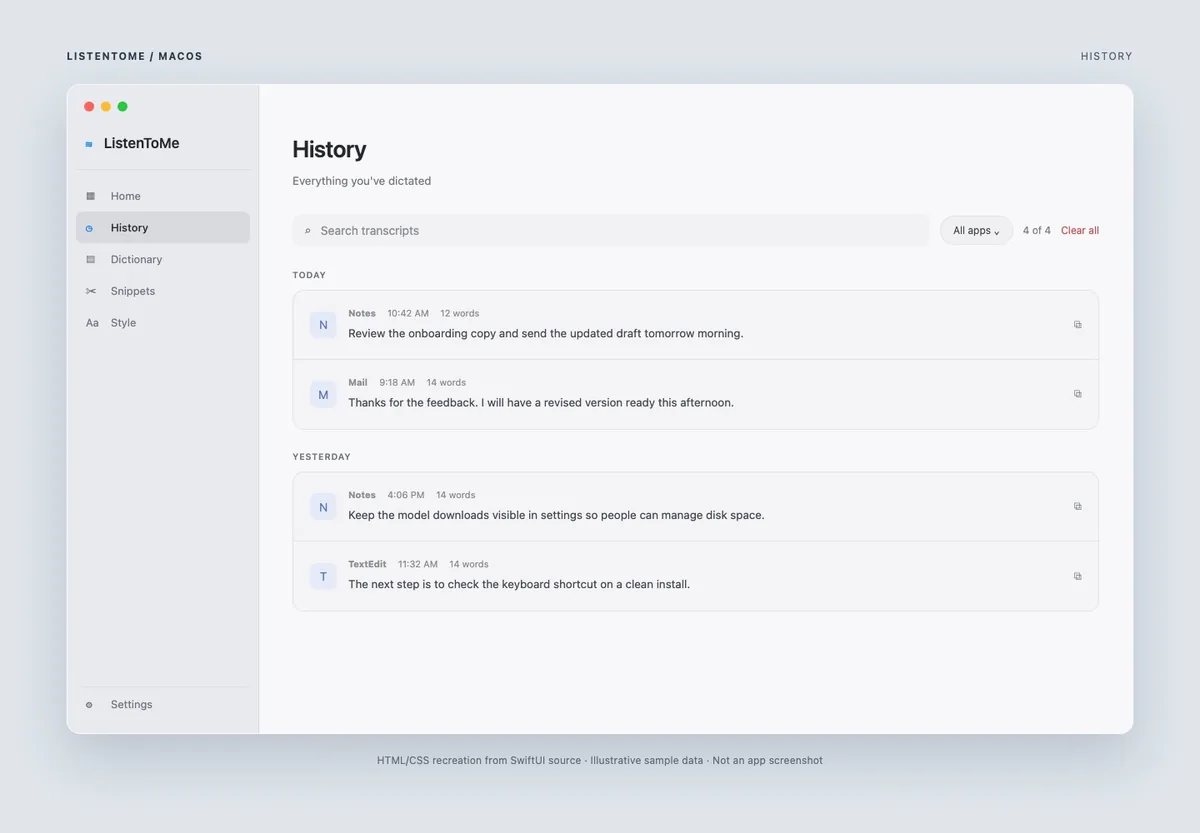This screenshot has height=833, width=1200.
Task: Click the M avatar of the Mail entry
Action: (x=323, y=395)
